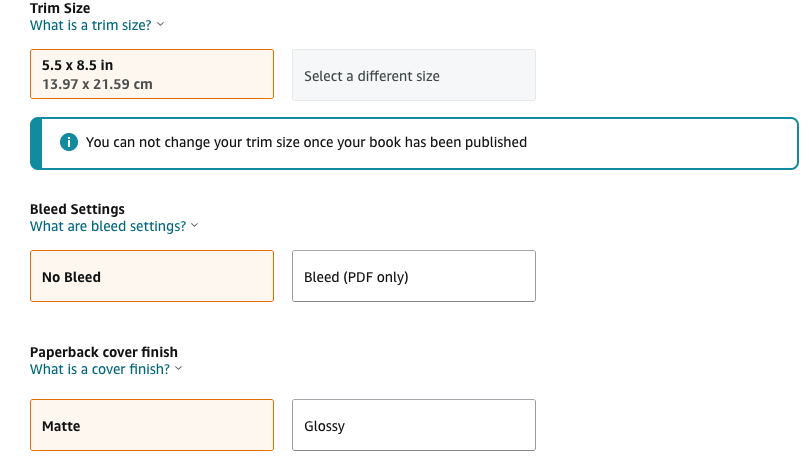Screen dimensions: 809x470
Task: Click the Bleed Settings section heading
Action: [77, 209]
